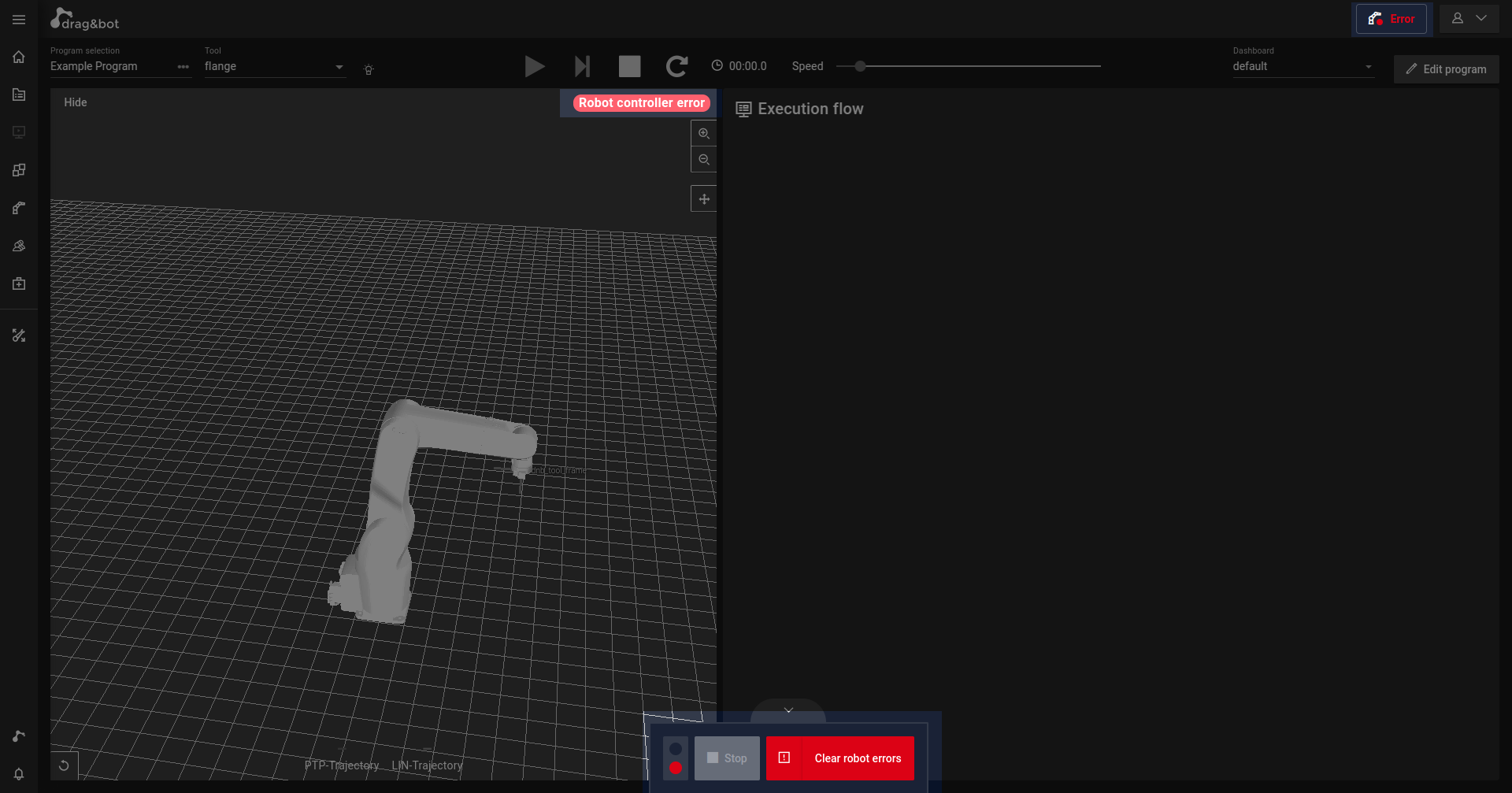
Task: Stop program with the square button
Action: (629, 66)
